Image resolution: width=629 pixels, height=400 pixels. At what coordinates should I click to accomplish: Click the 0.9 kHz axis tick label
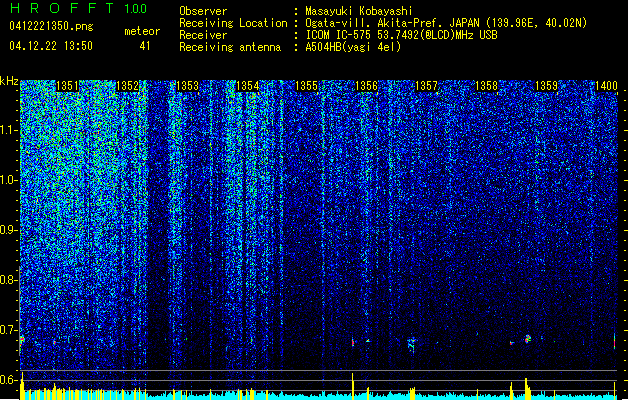pyautogui.click(x=8, y=230)
